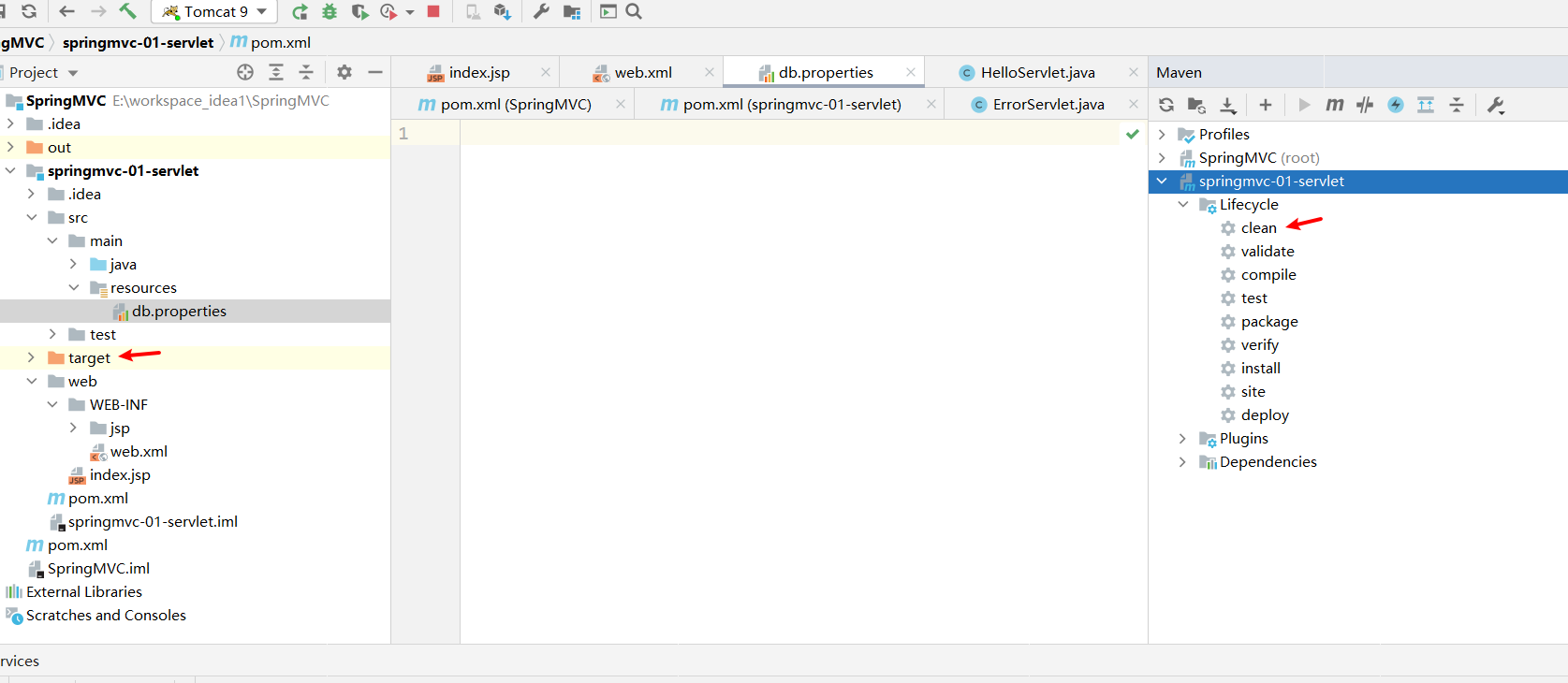Expand SpringMVC (root) in Maven panel
1568x683 pixels.
pos(1162,157)
